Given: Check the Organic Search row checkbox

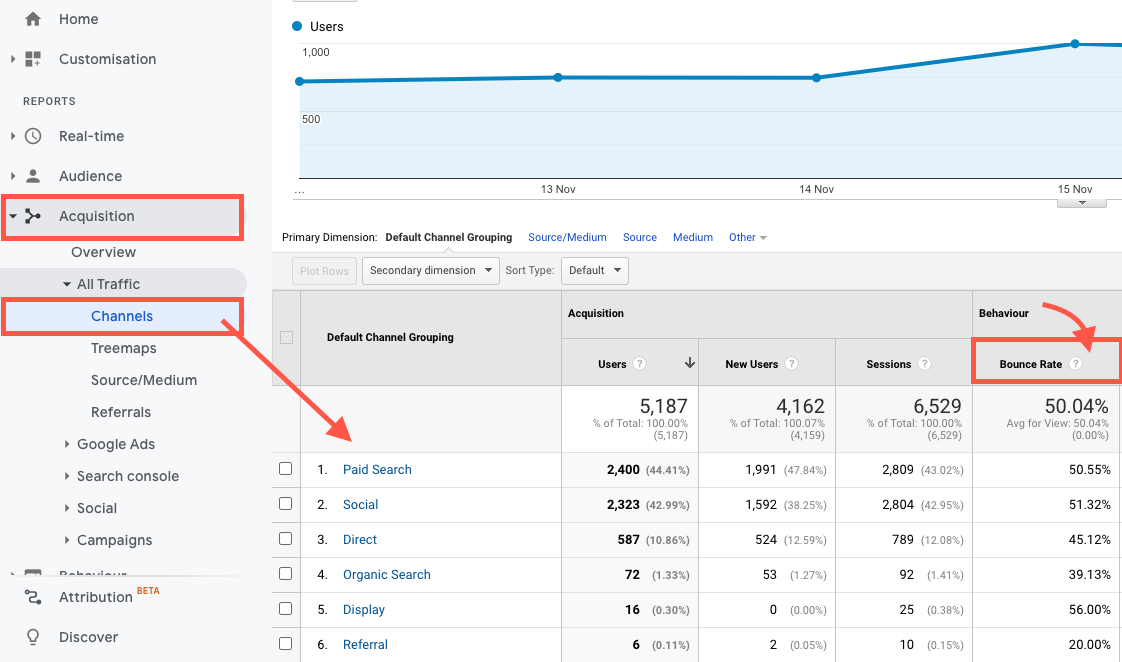Looking at the screenshot, I should click(x=283, y=574).
